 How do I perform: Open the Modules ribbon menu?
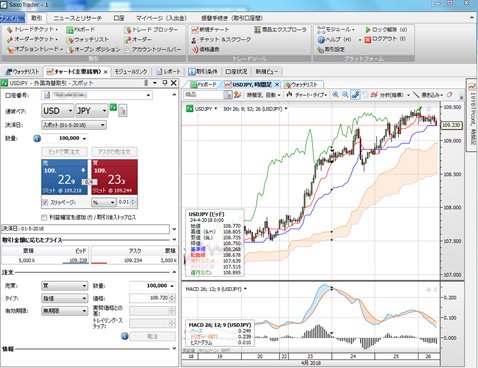tap(336, 29)
